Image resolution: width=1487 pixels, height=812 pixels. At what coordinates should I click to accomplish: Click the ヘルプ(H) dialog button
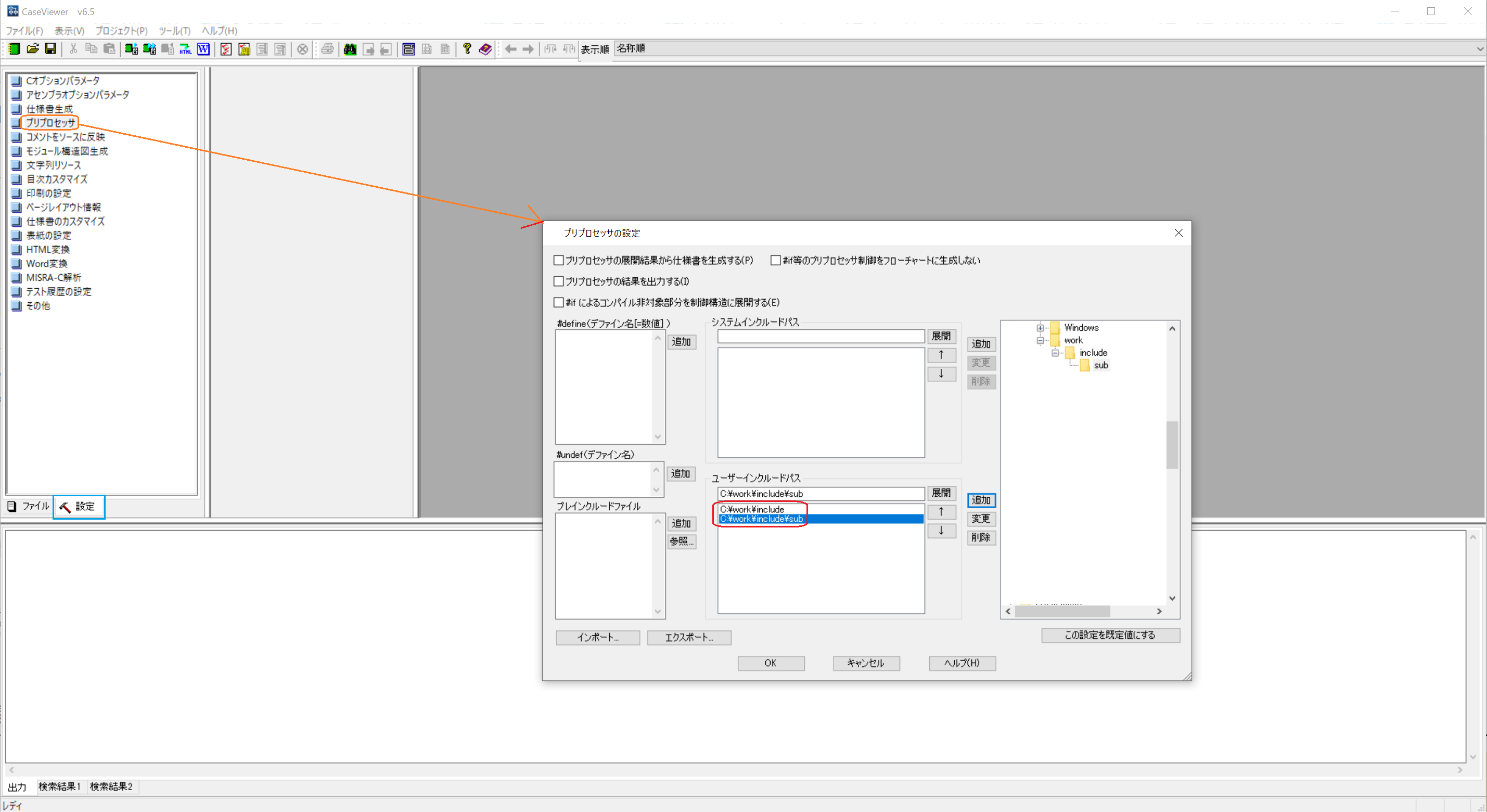click(x=962, y=663)
